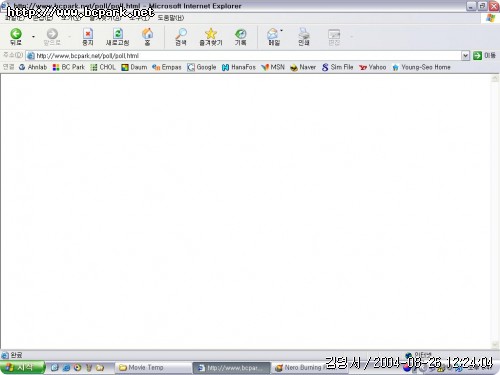Switch to Movie Temp taskbar window
Image resolution: width=500 pixels, height=375 pixels.
coord(152,368)
